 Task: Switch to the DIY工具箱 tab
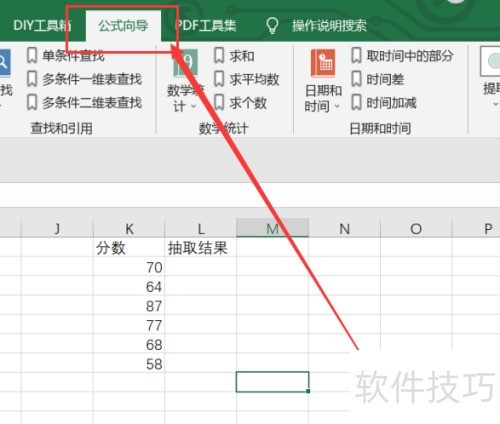click(42, 25)
